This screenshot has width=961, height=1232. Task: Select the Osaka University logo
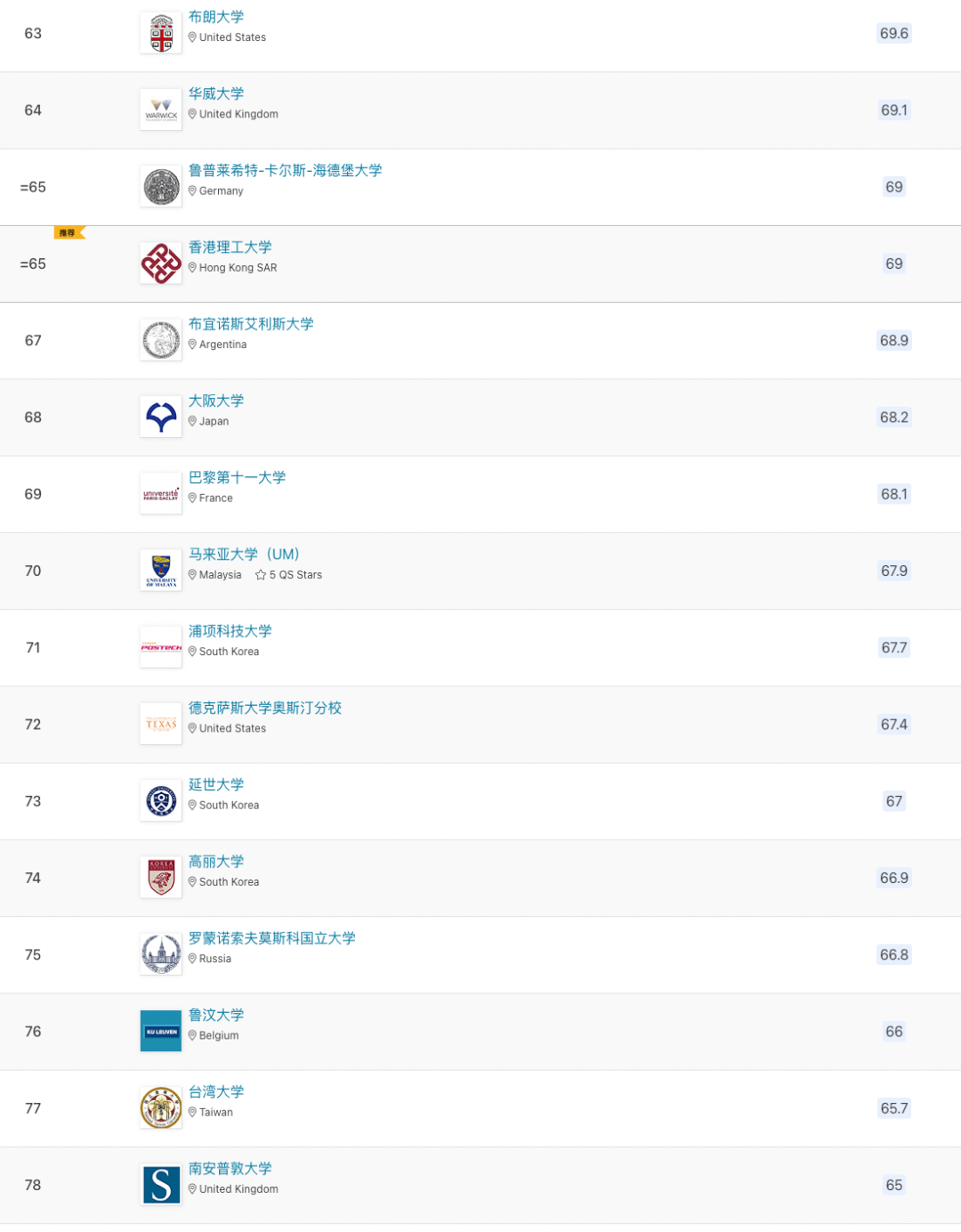[160, 416]
